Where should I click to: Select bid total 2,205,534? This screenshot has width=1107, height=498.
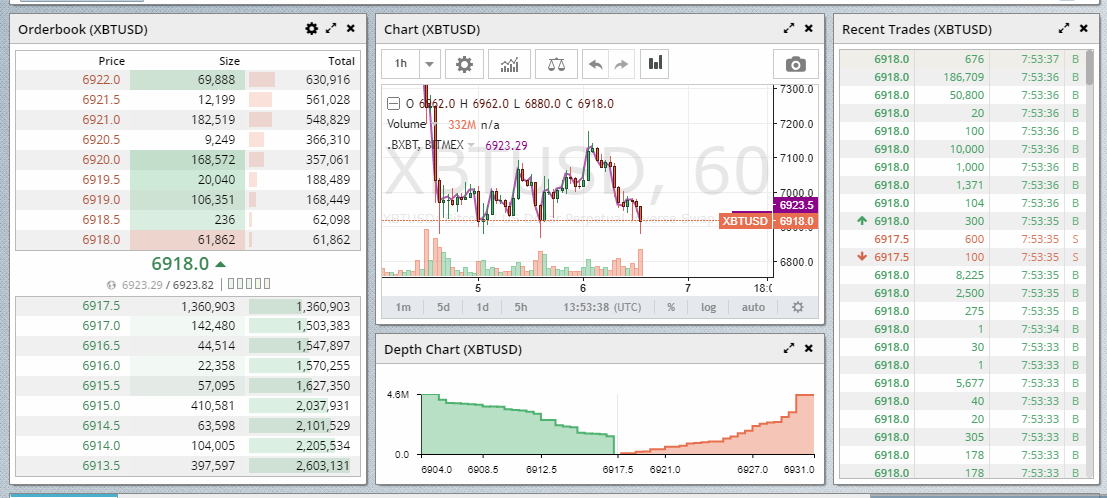[323, 446]
